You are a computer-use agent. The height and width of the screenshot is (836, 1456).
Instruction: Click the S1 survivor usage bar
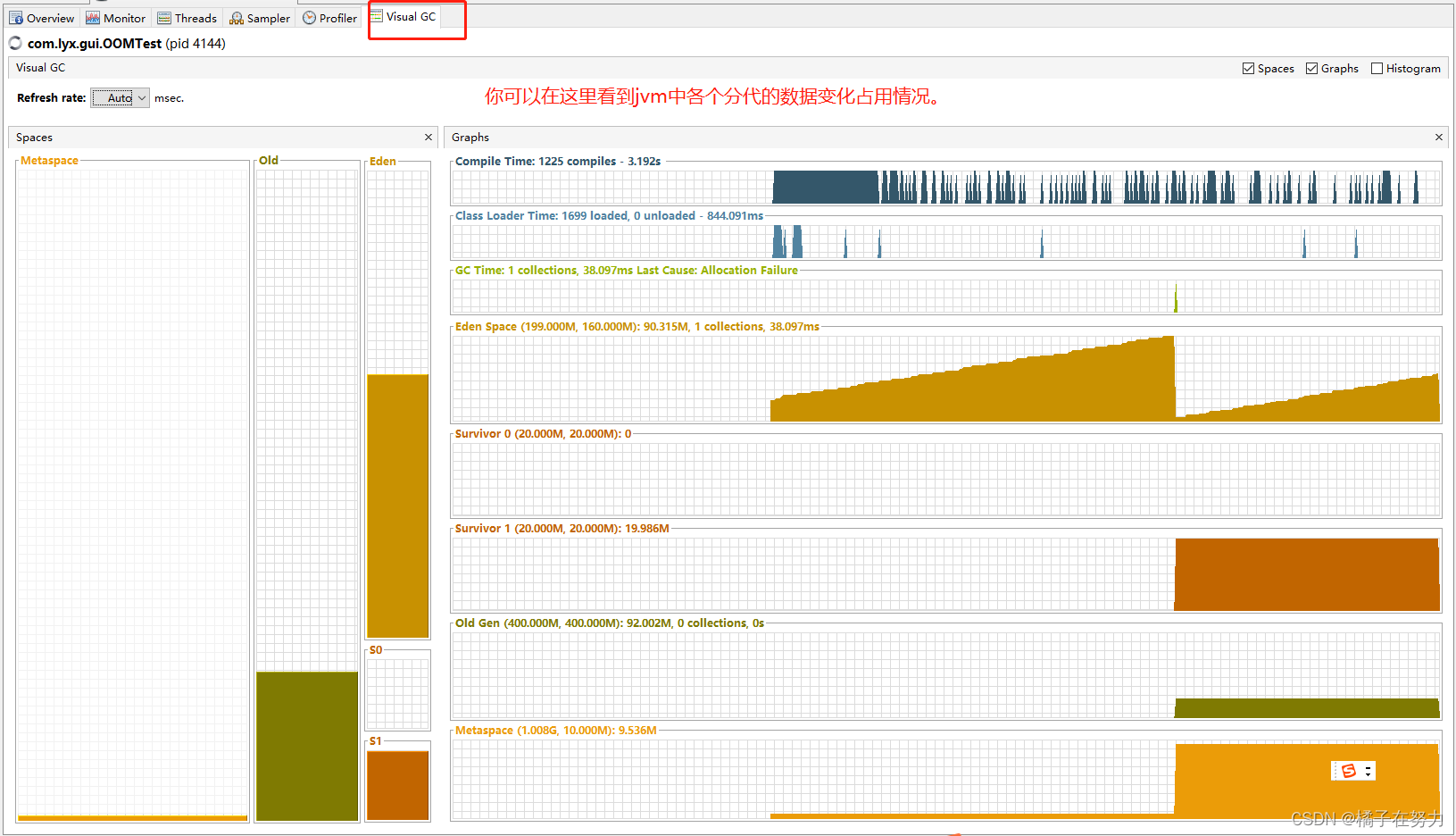(398, 785)
